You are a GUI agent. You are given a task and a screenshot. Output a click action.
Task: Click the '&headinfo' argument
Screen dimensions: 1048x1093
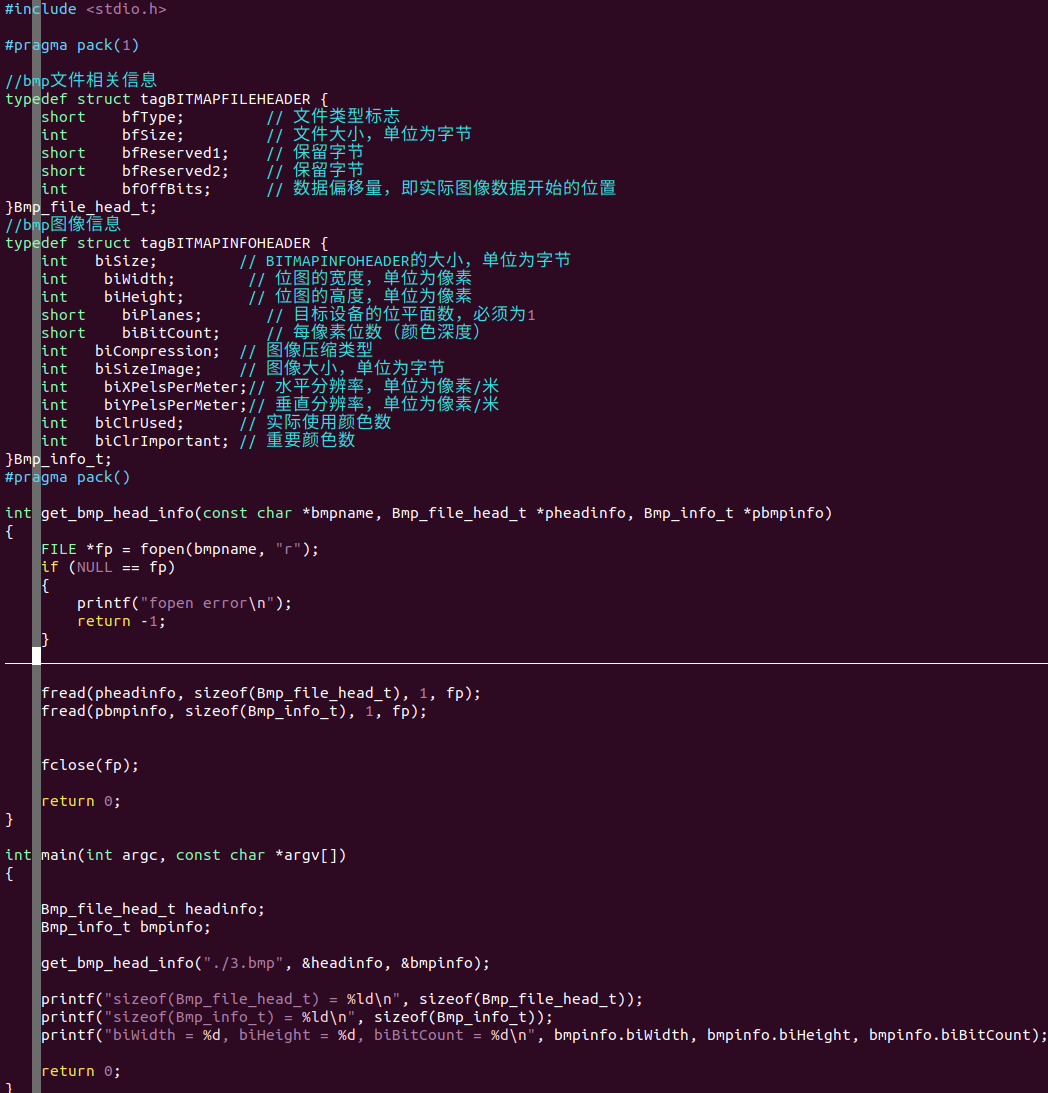pos(342,963)
